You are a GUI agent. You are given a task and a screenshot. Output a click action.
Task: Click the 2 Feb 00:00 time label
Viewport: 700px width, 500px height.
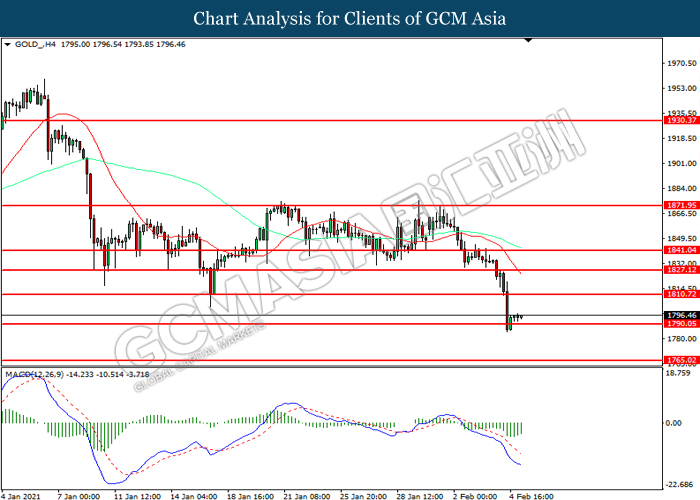(475, 496)
